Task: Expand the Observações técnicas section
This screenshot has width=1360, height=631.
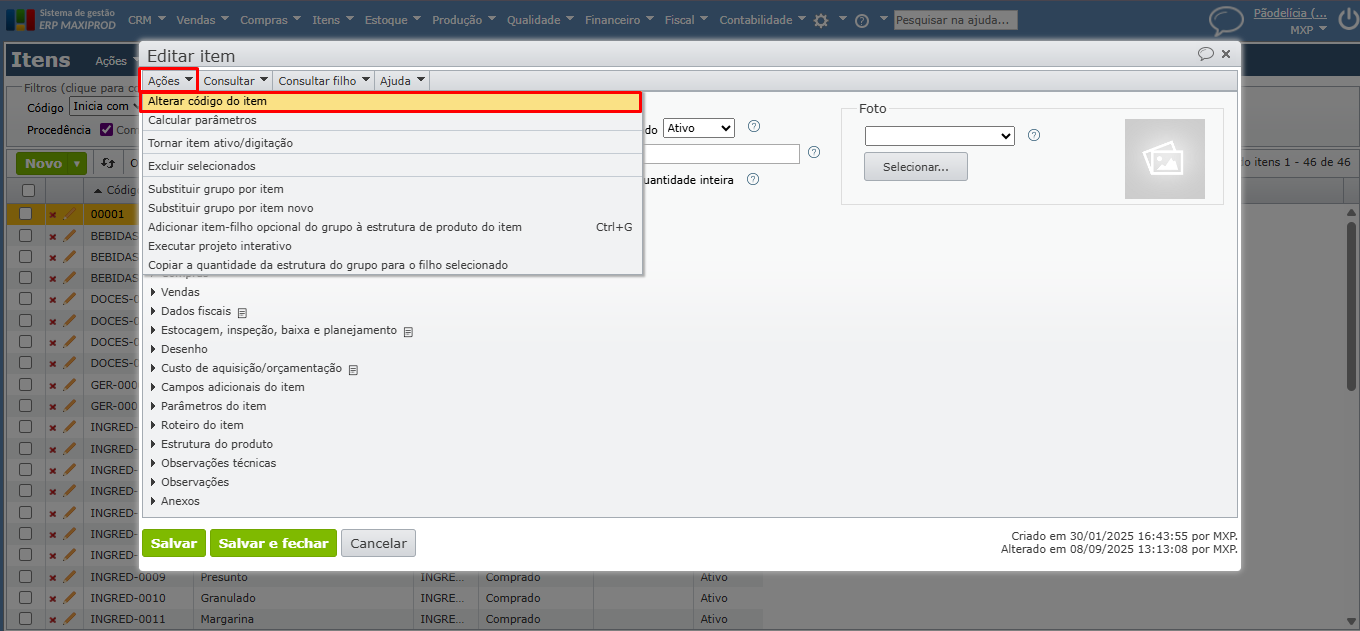Action: point(213,464)
